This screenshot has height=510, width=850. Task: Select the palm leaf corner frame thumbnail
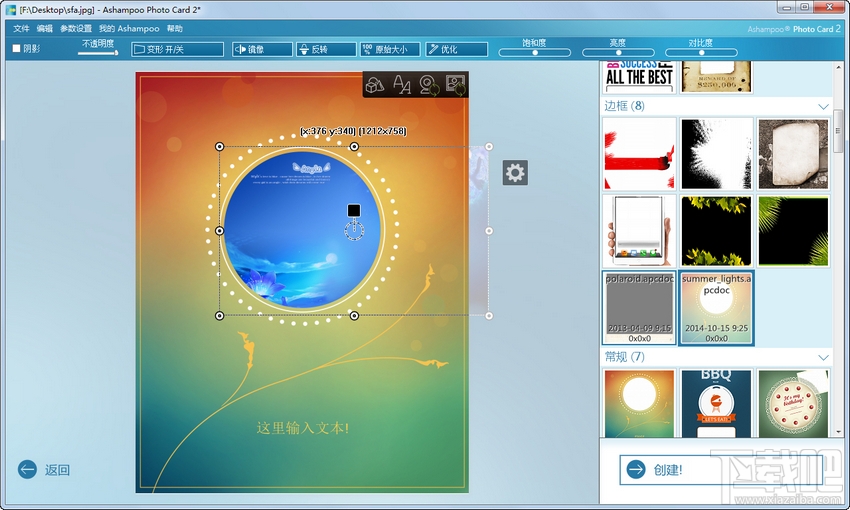(793, 231)
